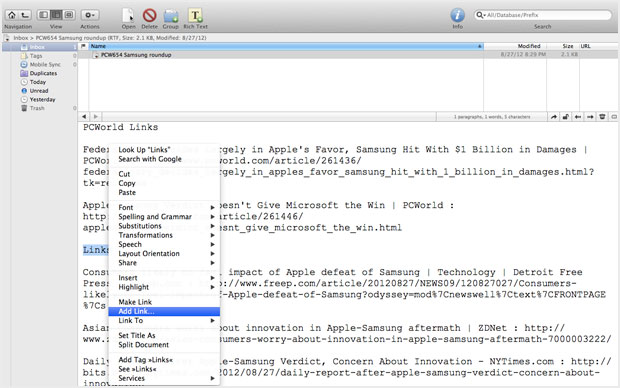Choose Search with Google
Image resolution: width=620 pixels, height=388 pixels.
[164, 159]
